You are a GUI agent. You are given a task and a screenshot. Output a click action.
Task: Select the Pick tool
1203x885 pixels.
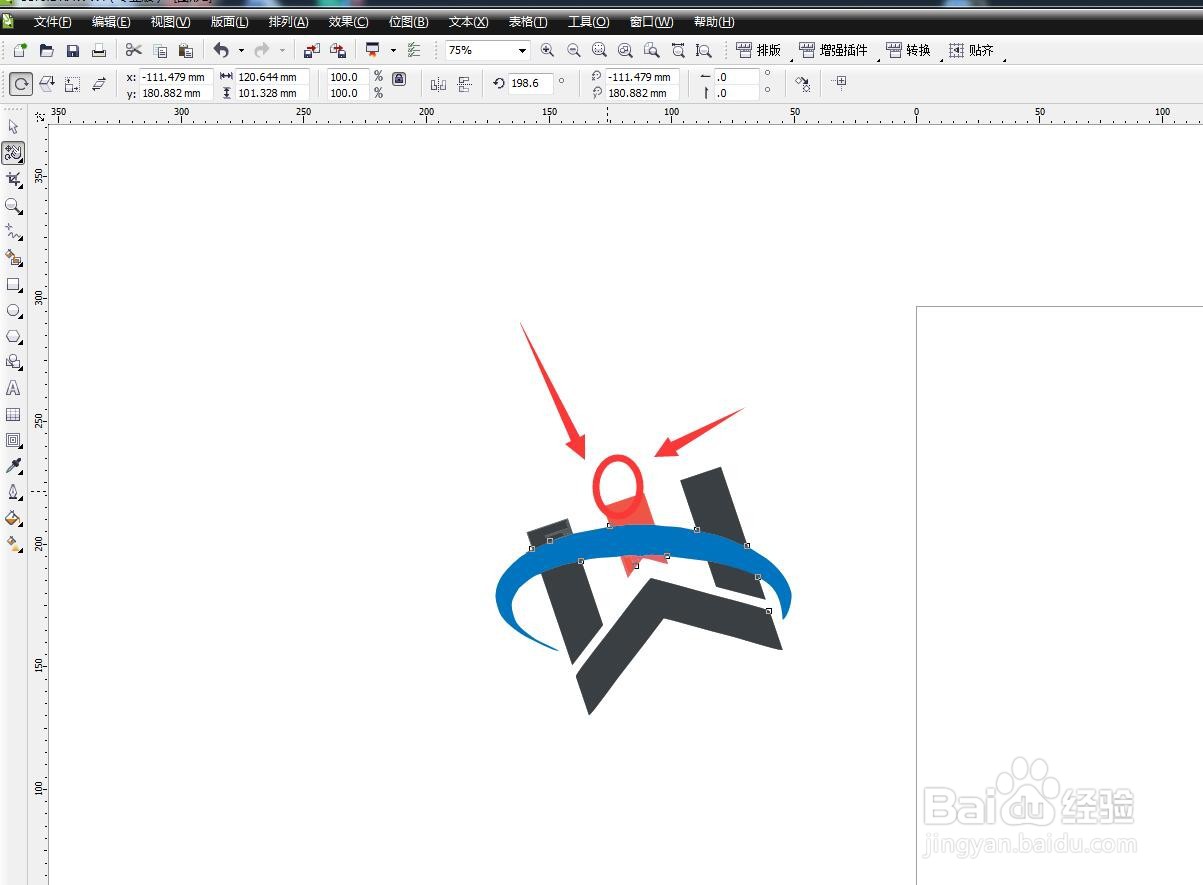[13, 127]
